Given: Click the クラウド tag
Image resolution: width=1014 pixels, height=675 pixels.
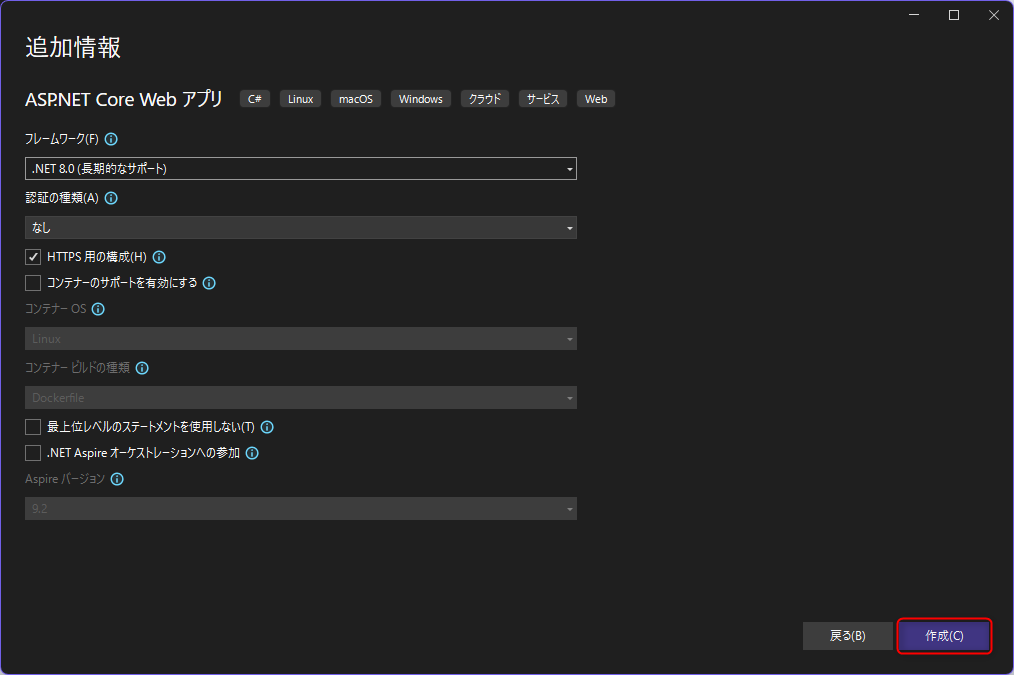Looking at the screenshot, I should [485, 99].
